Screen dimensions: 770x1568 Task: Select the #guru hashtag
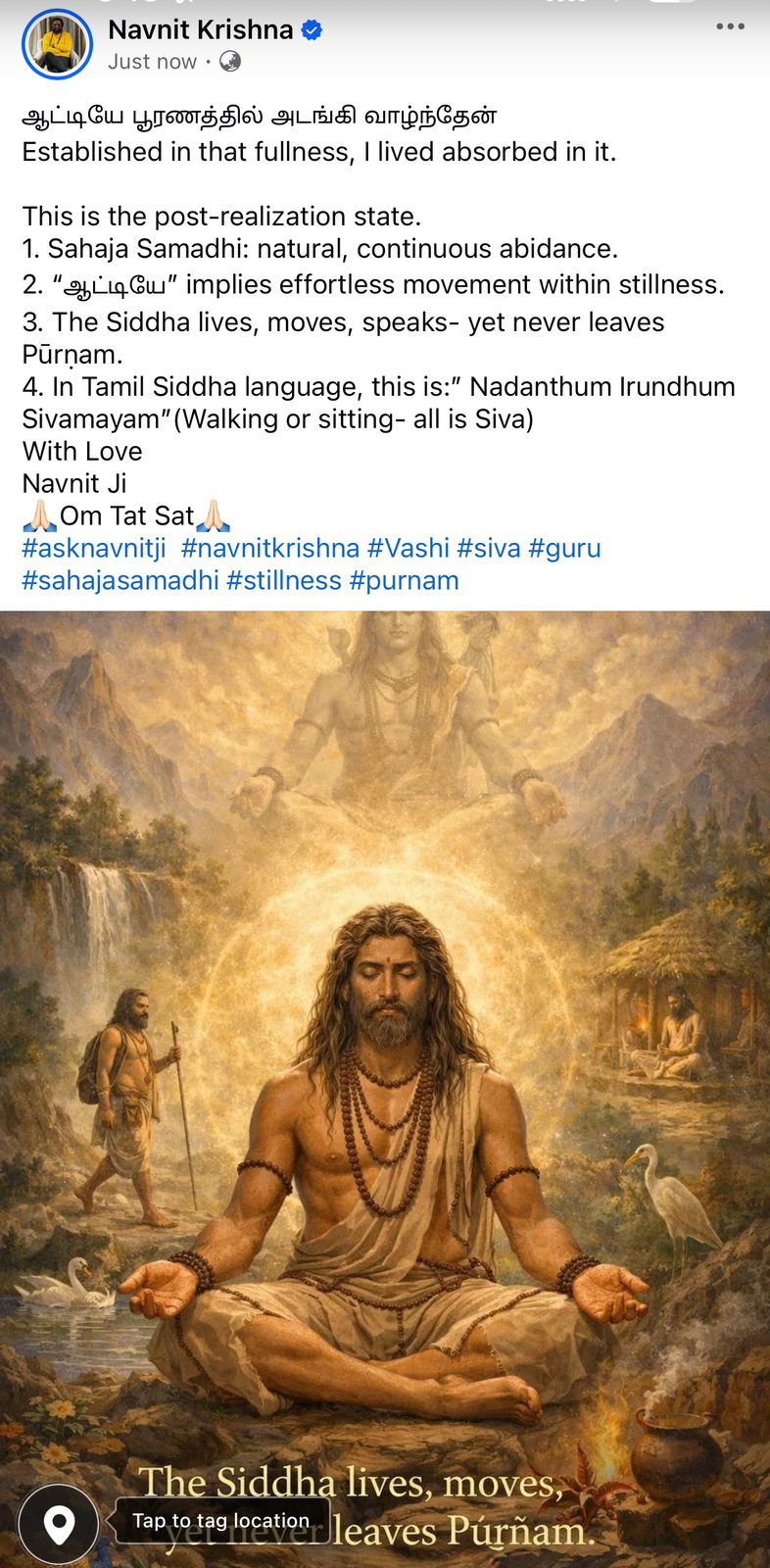click(564, 548)
